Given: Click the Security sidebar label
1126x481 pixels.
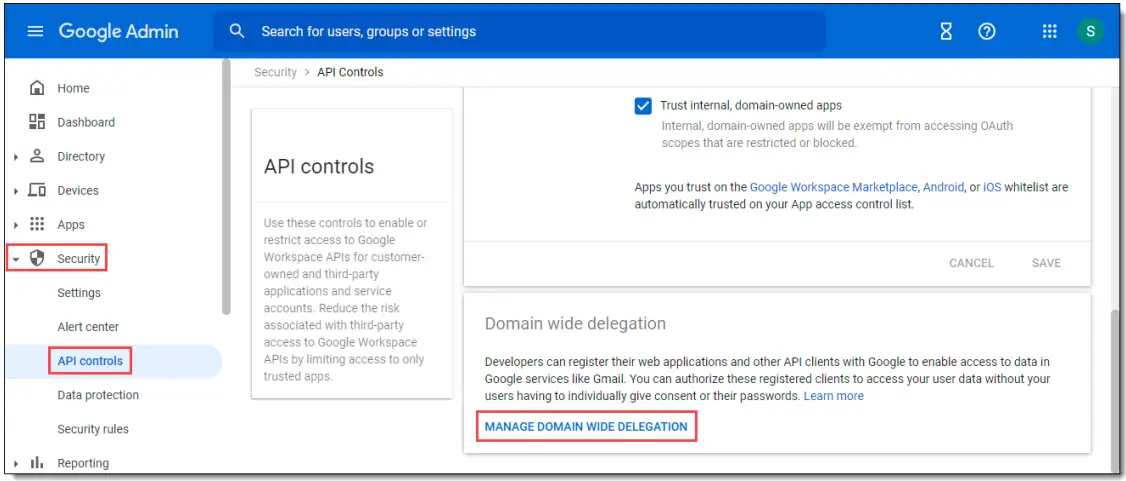Looking at the screenshot, I should [78, 258].
